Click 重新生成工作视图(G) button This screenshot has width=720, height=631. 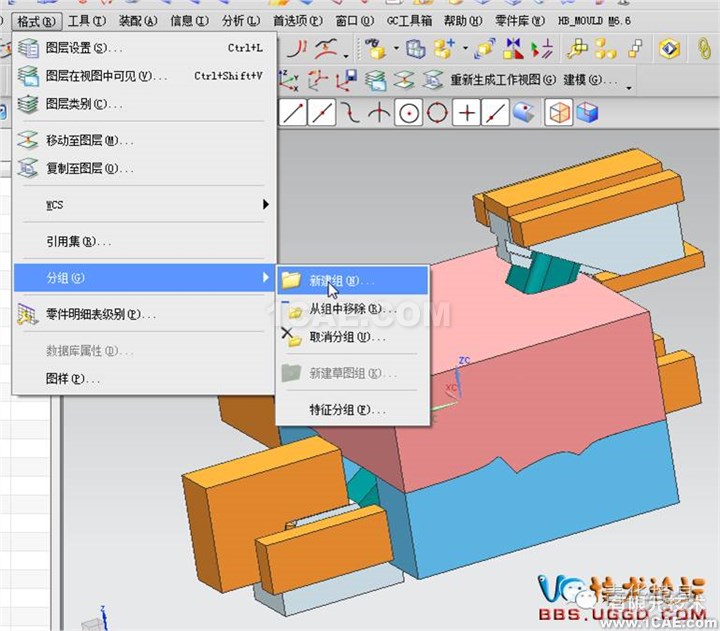[x=503, y=80]
